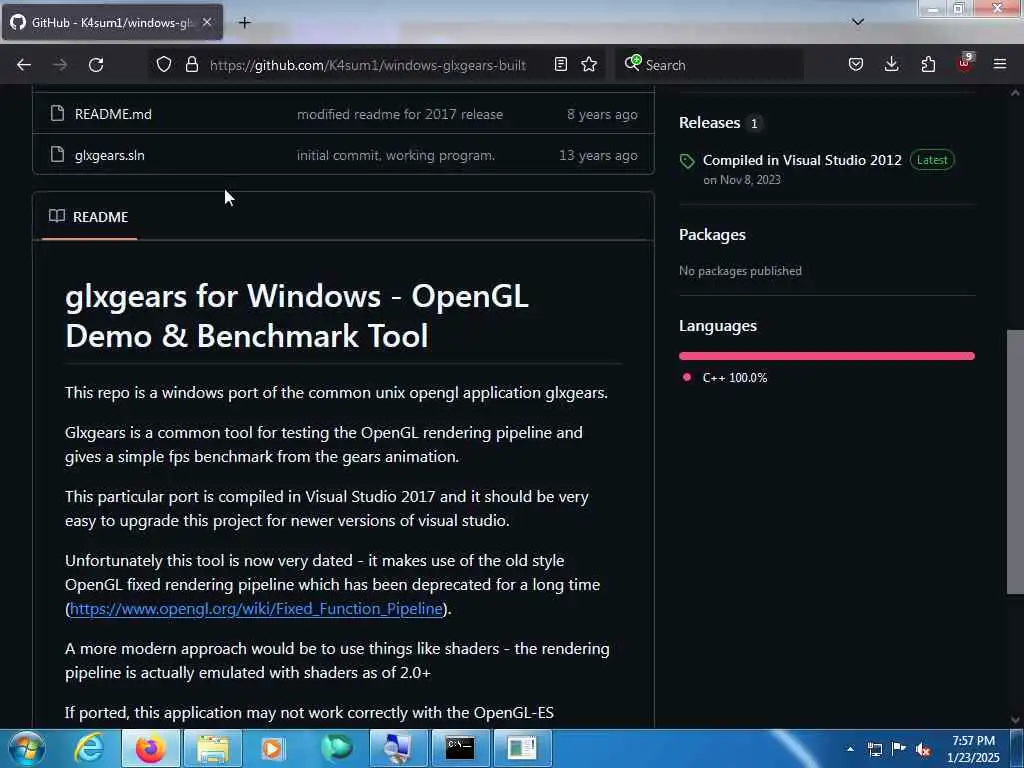Open the network tray icon

875,749
